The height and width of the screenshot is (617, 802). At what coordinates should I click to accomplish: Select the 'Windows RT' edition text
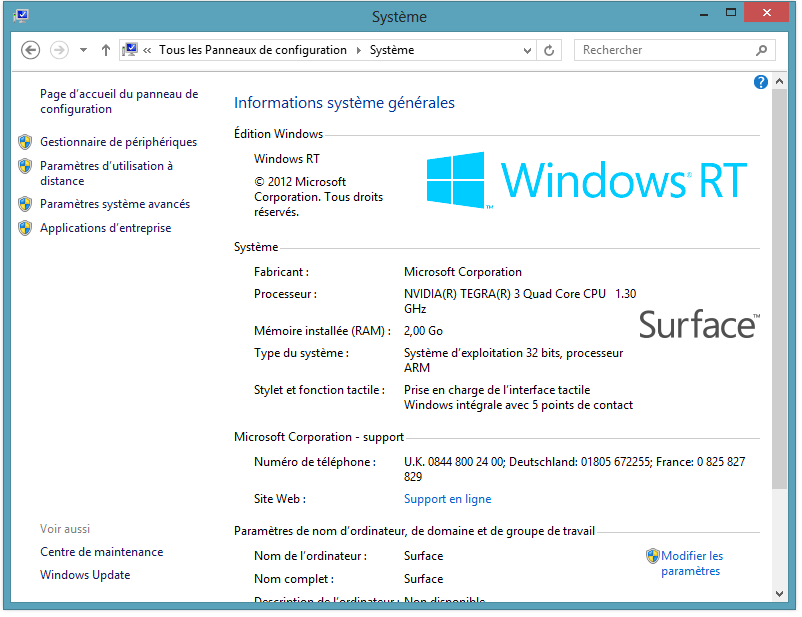pos(287,159)
